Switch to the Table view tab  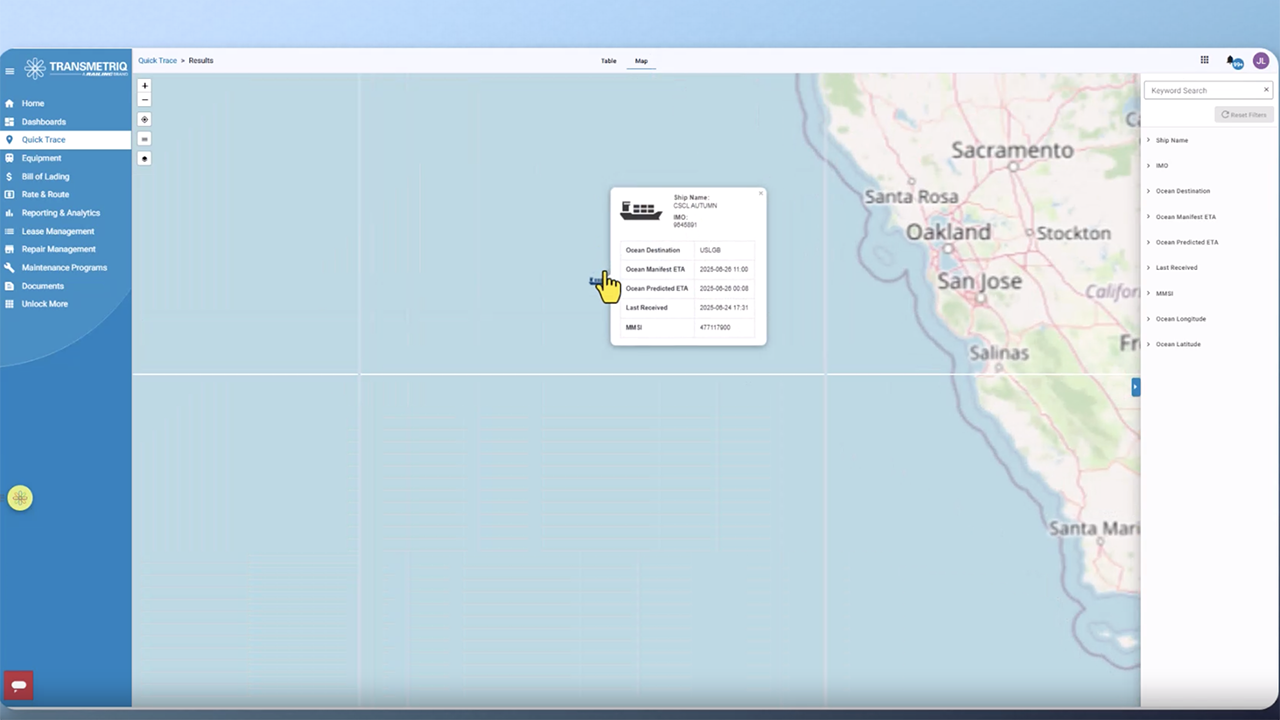608,60
